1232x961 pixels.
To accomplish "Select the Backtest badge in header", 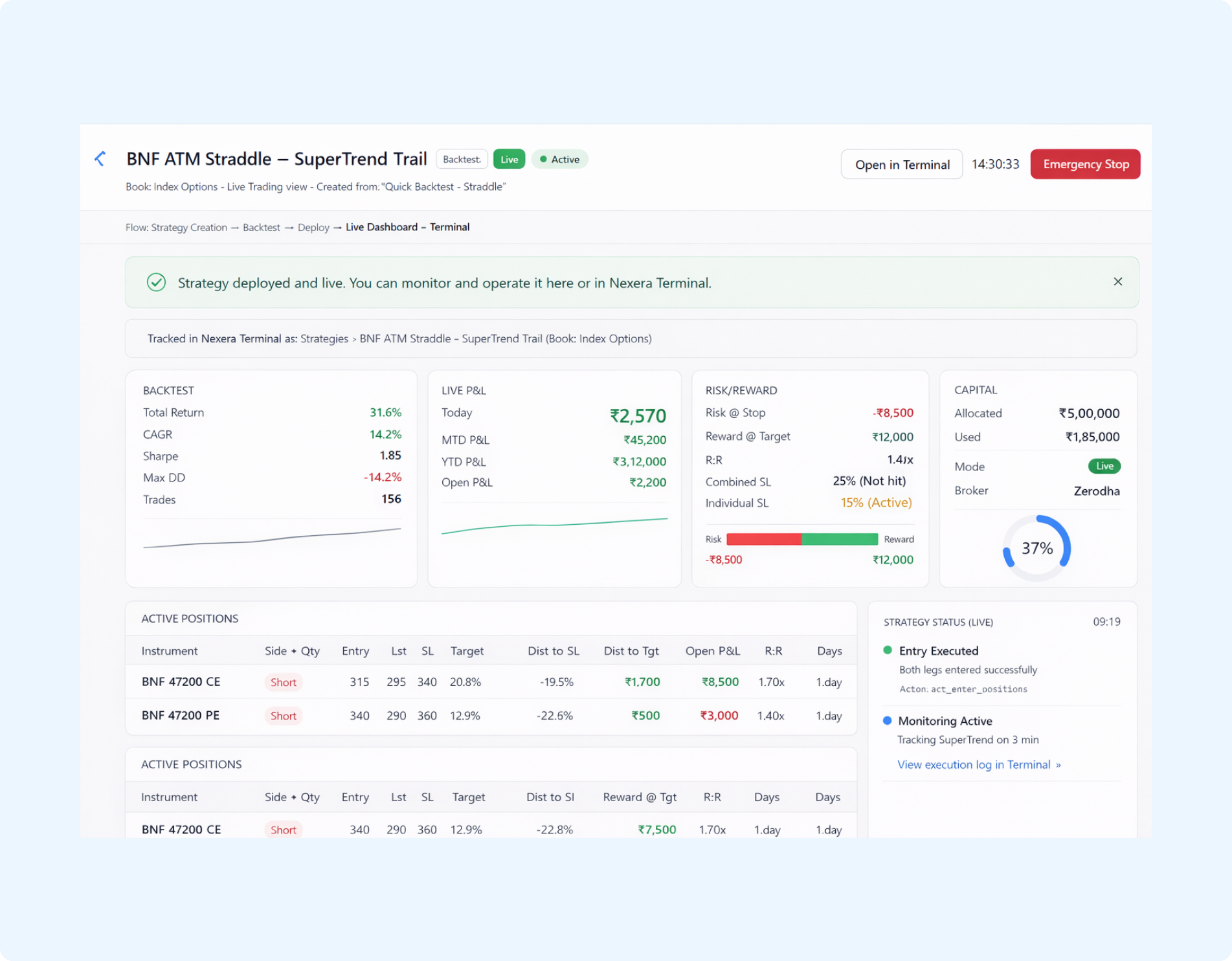I will click(x=462, y=159).
